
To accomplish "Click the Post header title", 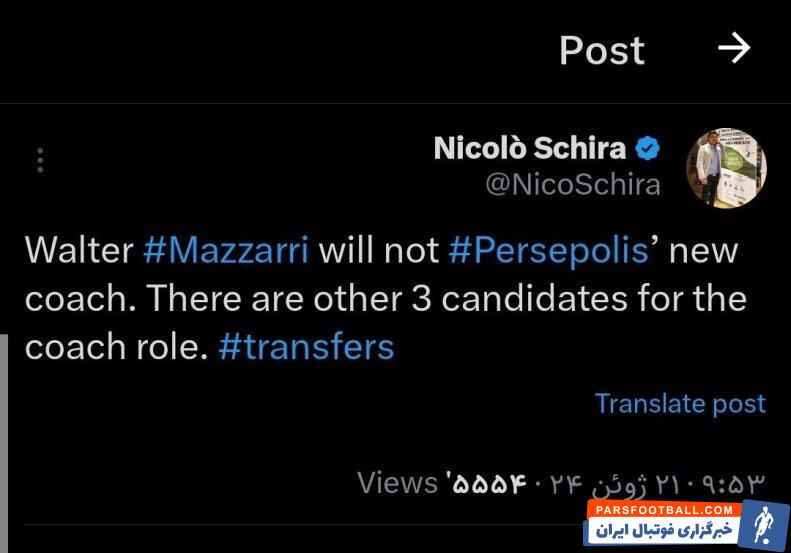I will click(x=601, y=50).
